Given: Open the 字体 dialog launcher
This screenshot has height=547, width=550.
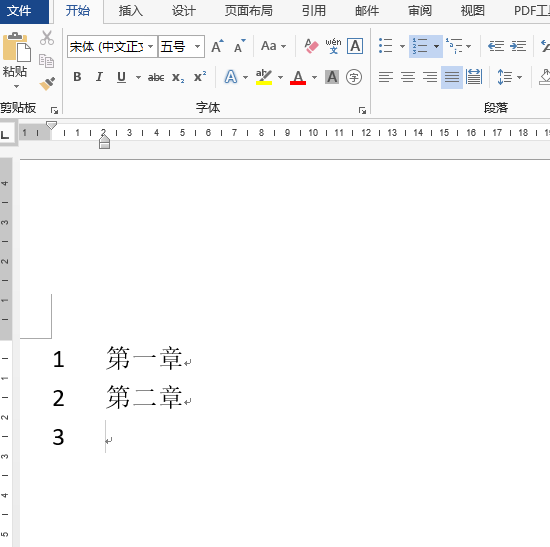Looking at the screenshot, I should (362, 111).
